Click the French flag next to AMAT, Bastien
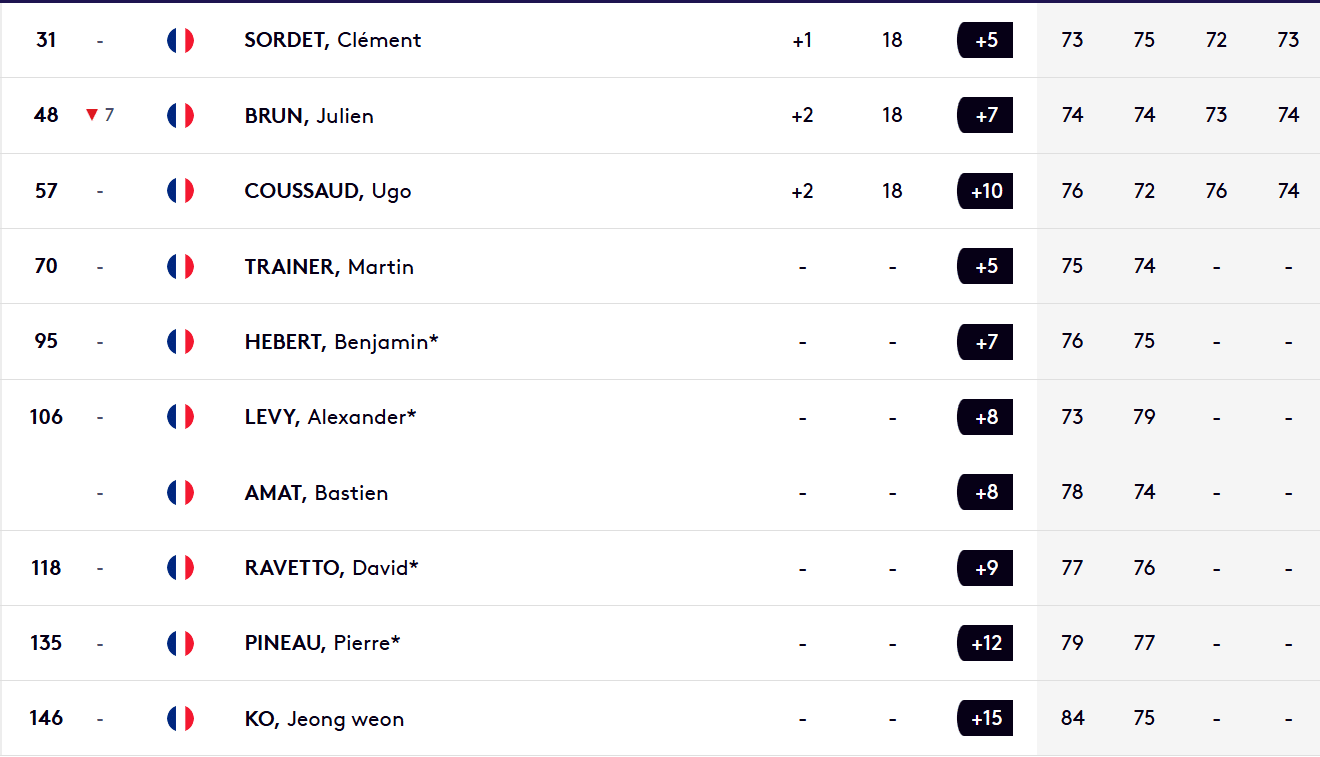The image size is (1320, 757). [x=180, y=492]
